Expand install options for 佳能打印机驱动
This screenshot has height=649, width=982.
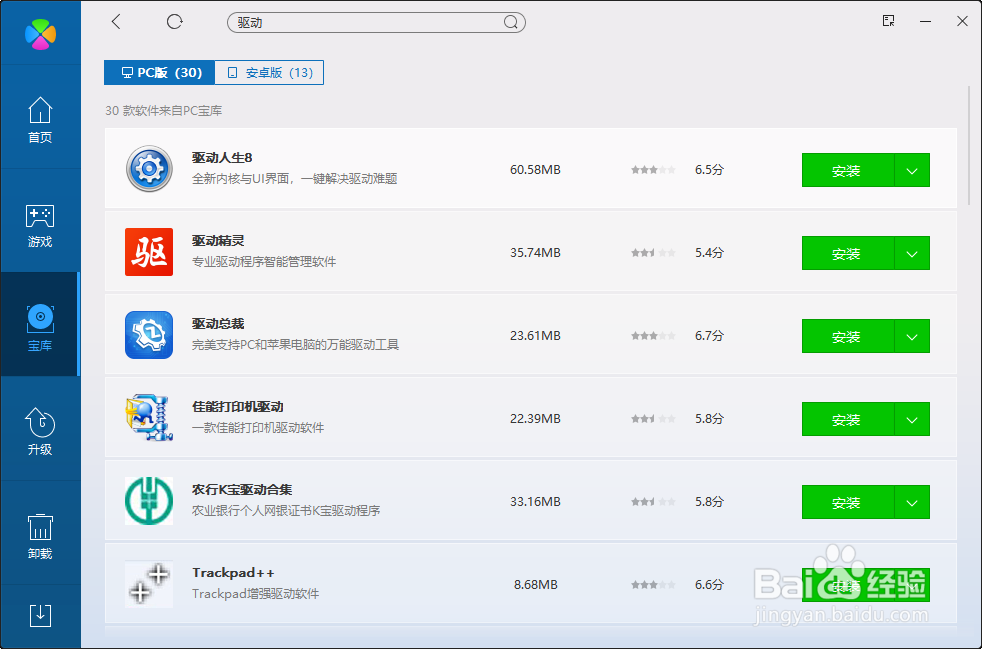(912, 419)
